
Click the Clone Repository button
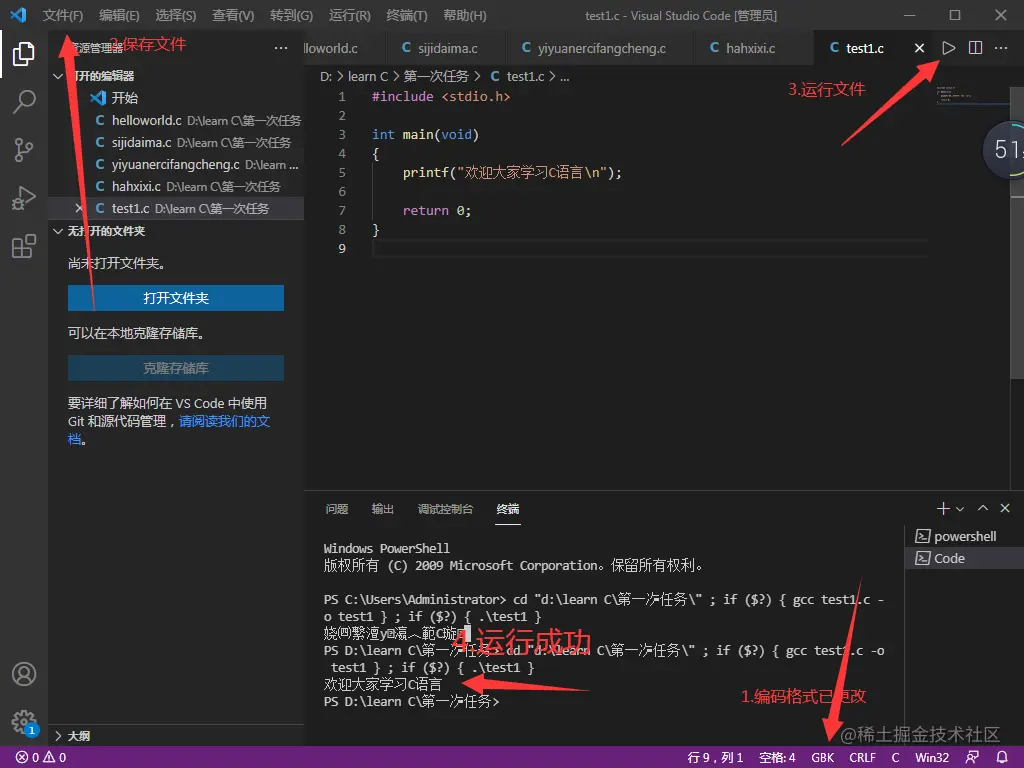pyautogui.click(x=176, y=368)
